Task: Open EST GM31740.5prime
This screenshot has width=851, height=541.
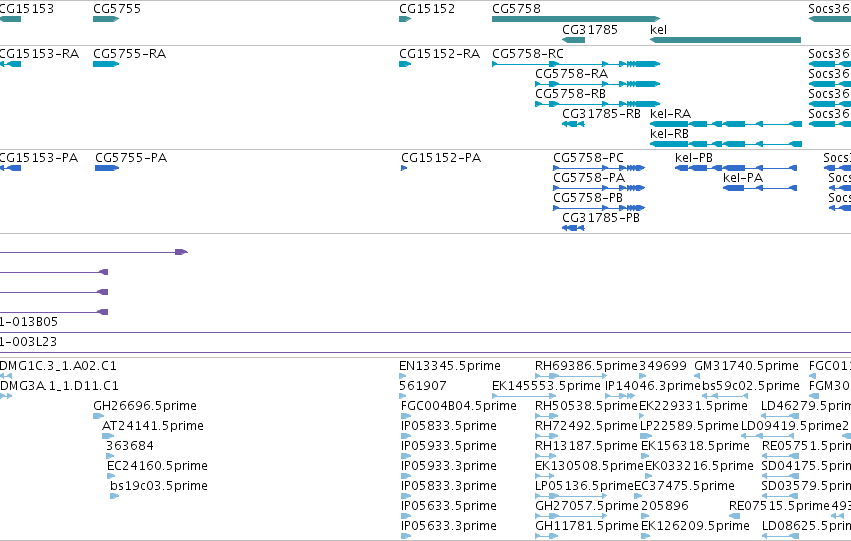Action: (746, 366)
